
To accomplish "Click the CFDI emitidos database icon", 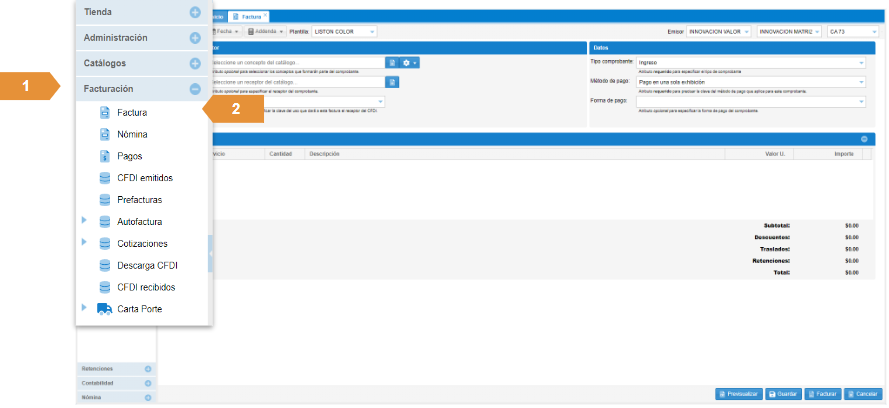I will point(105,178).
